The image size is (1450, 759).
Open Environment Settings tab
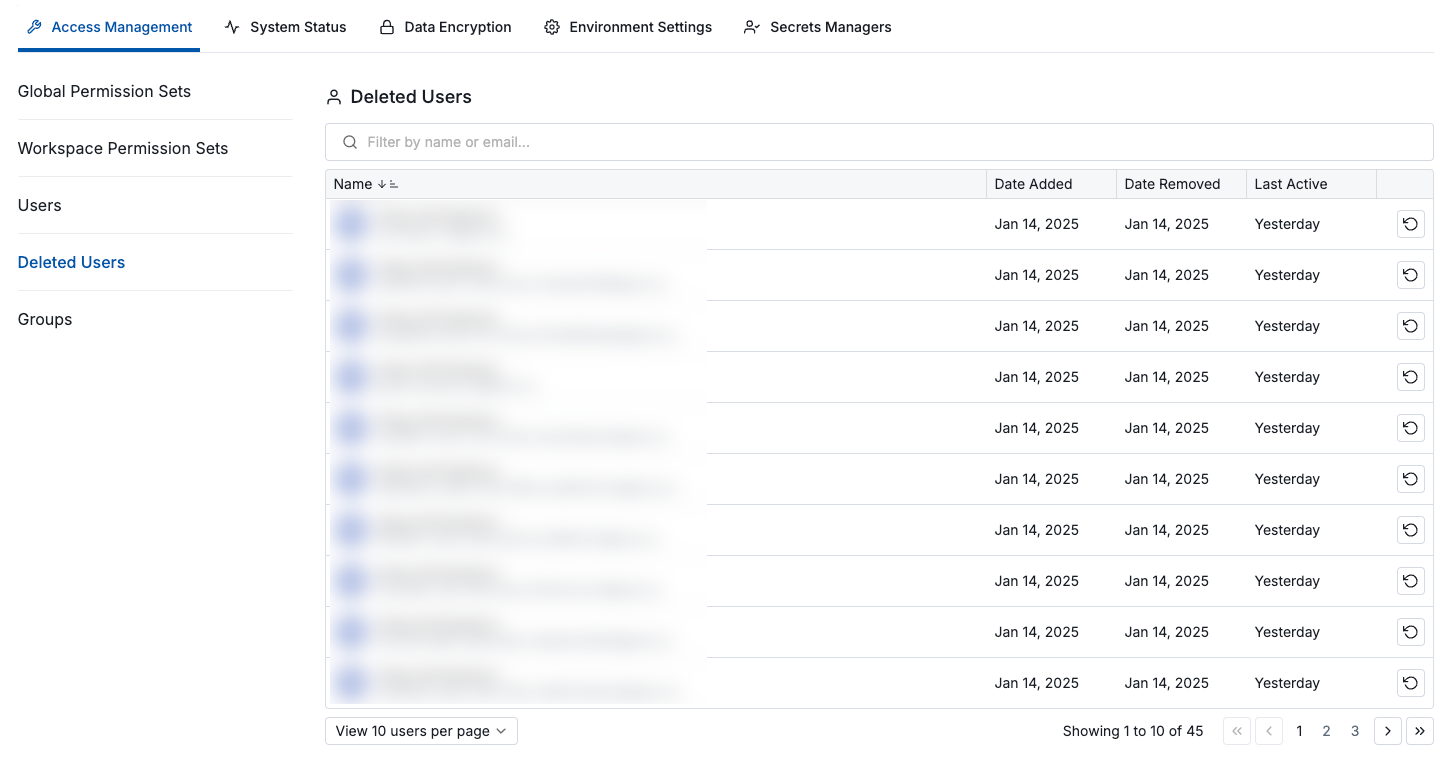(x=628, y=27)
